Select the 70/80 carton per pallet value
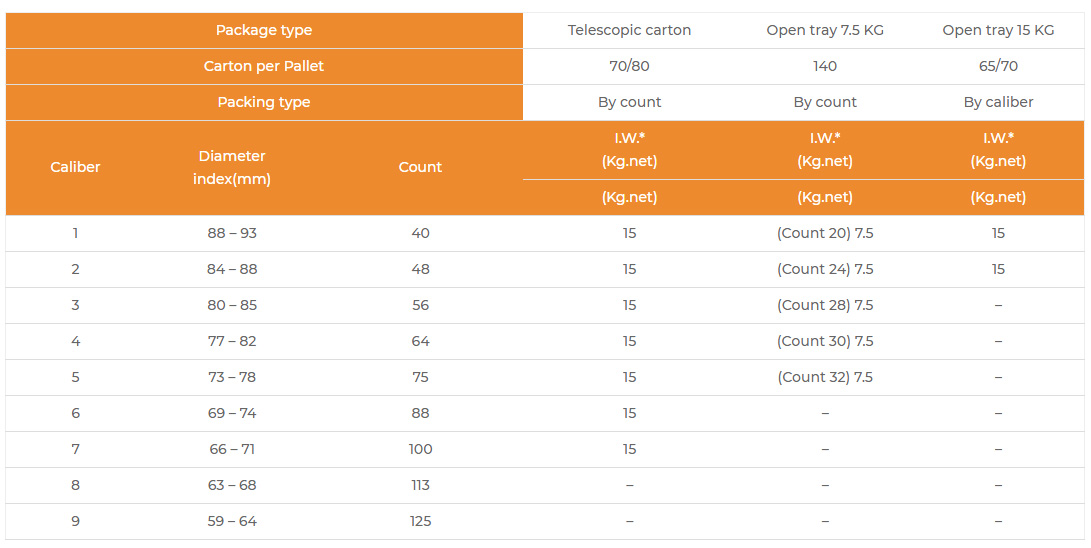 629,66
